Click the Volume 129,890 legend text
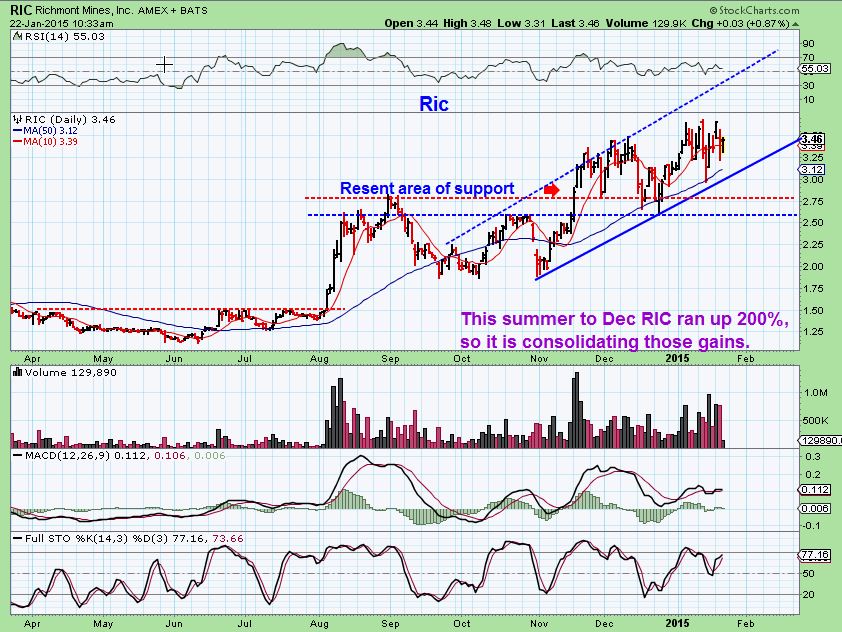Viewport: 842px width, 632px height. pos(70,372)
